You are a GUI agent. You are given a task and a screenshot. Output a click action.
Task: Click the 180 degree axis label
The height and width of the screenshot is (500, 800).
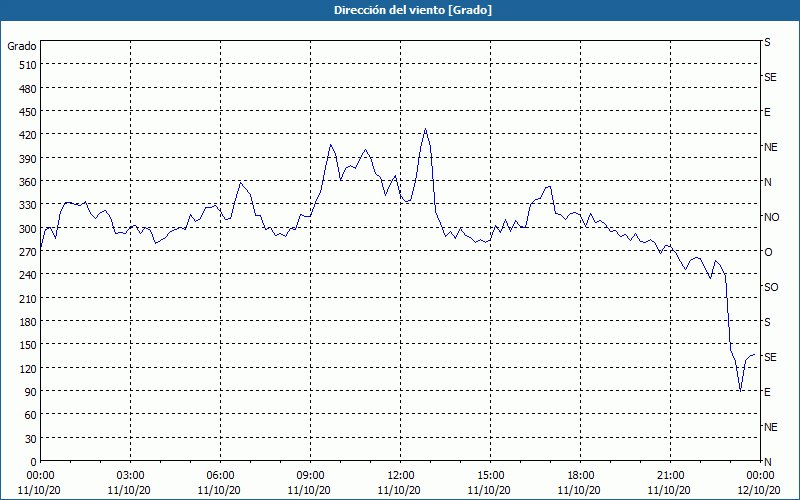[x=28, y=322]
